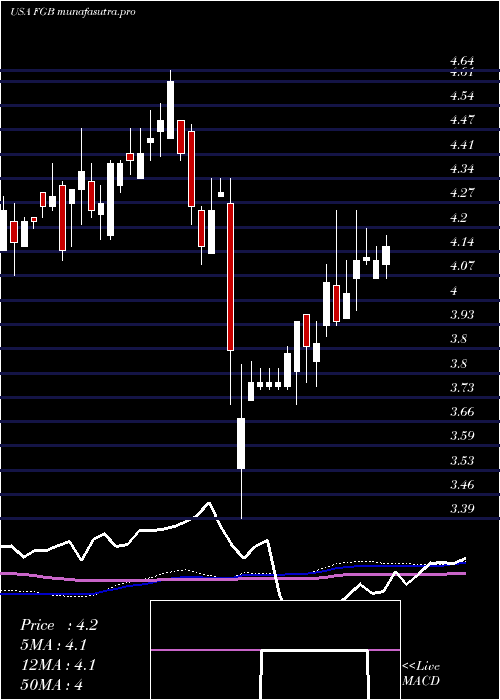
Task: Click the 4.2 price axis label
Action: (x=458, y=217)
